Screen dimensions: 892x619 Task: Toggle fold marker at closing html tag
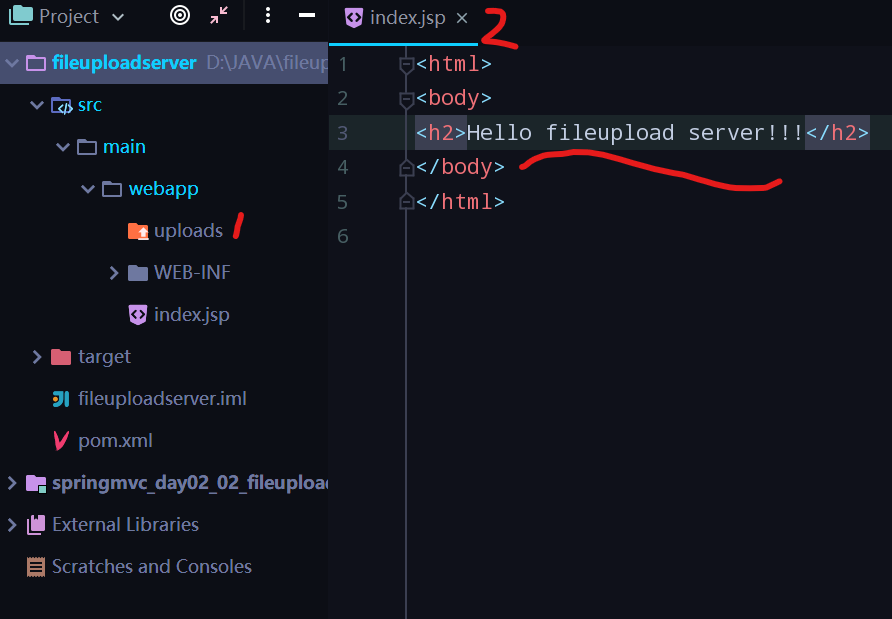pyautogui.click(x=406, y=201)
